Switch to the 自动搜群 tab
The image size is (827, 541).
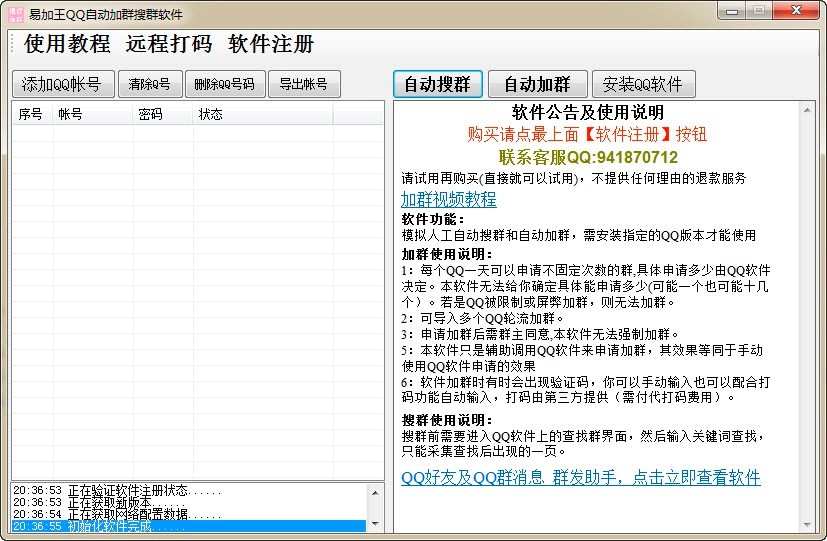(437, 84)
